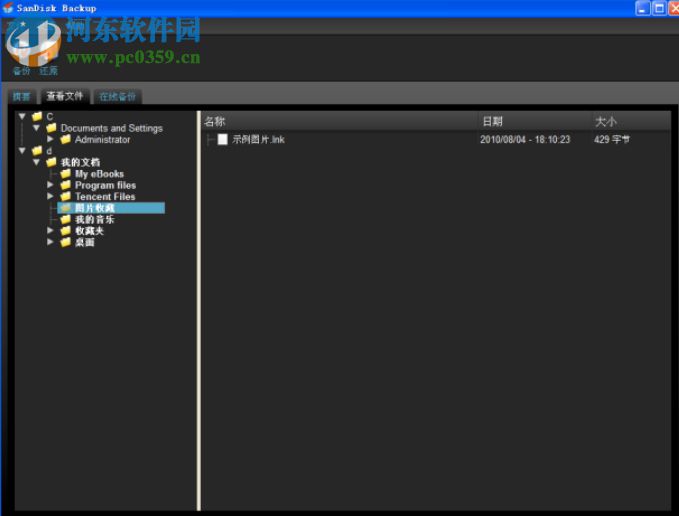This screenshot has height=516, width=679.
Task: Select the 我的文档 tree label
Action: tap(81, 162)
